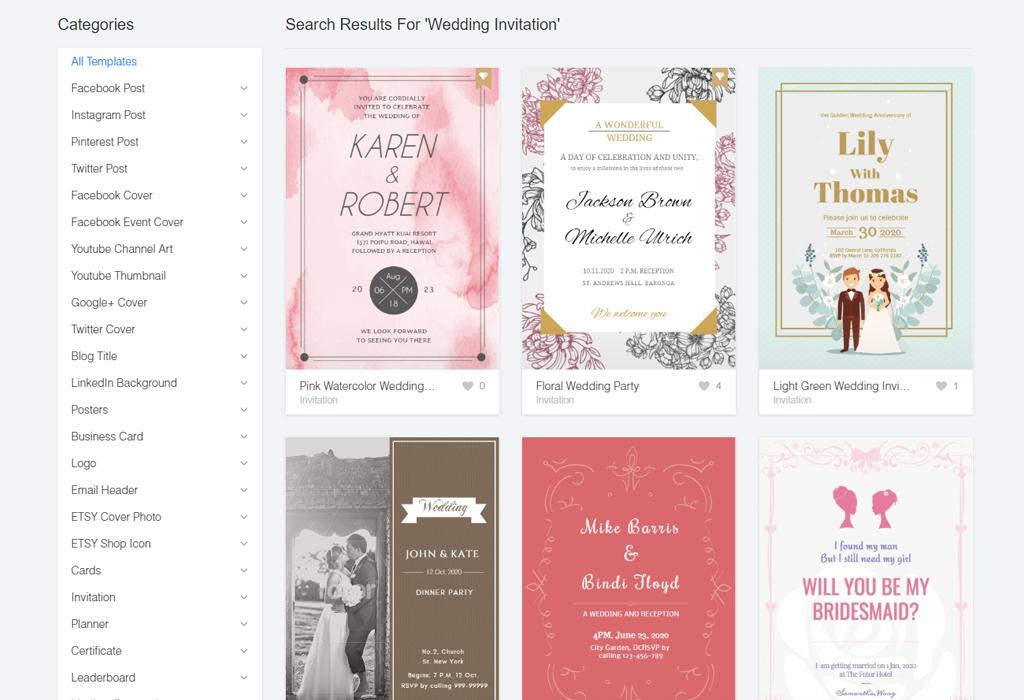Open the Jackson Brown & Michelle Ulrich thumbnail
This screenshot has height=700, width=1024.
tap(629, 219)
